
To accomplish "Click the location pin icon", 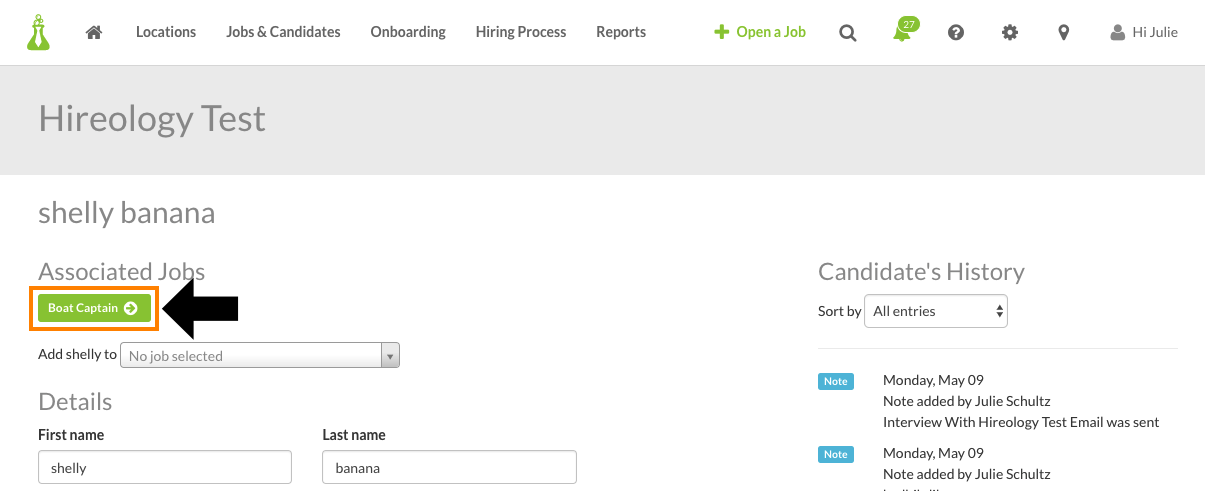I will tap(1064, 32).
